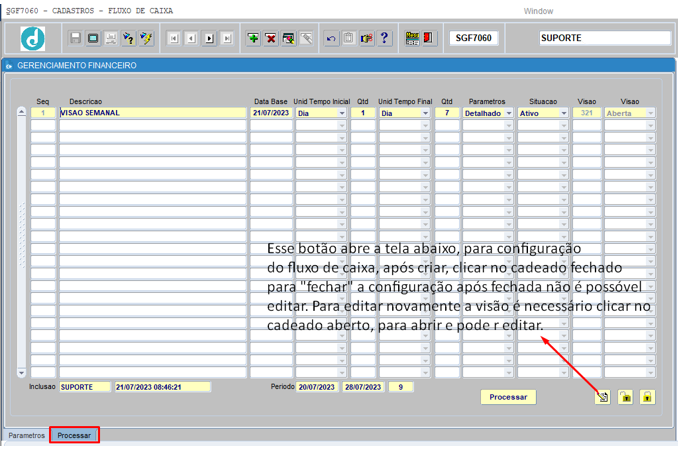The width and height of the screenshot is (678, 449).
Task: Click the Seq field with value 1
Action: click(43, 113)
